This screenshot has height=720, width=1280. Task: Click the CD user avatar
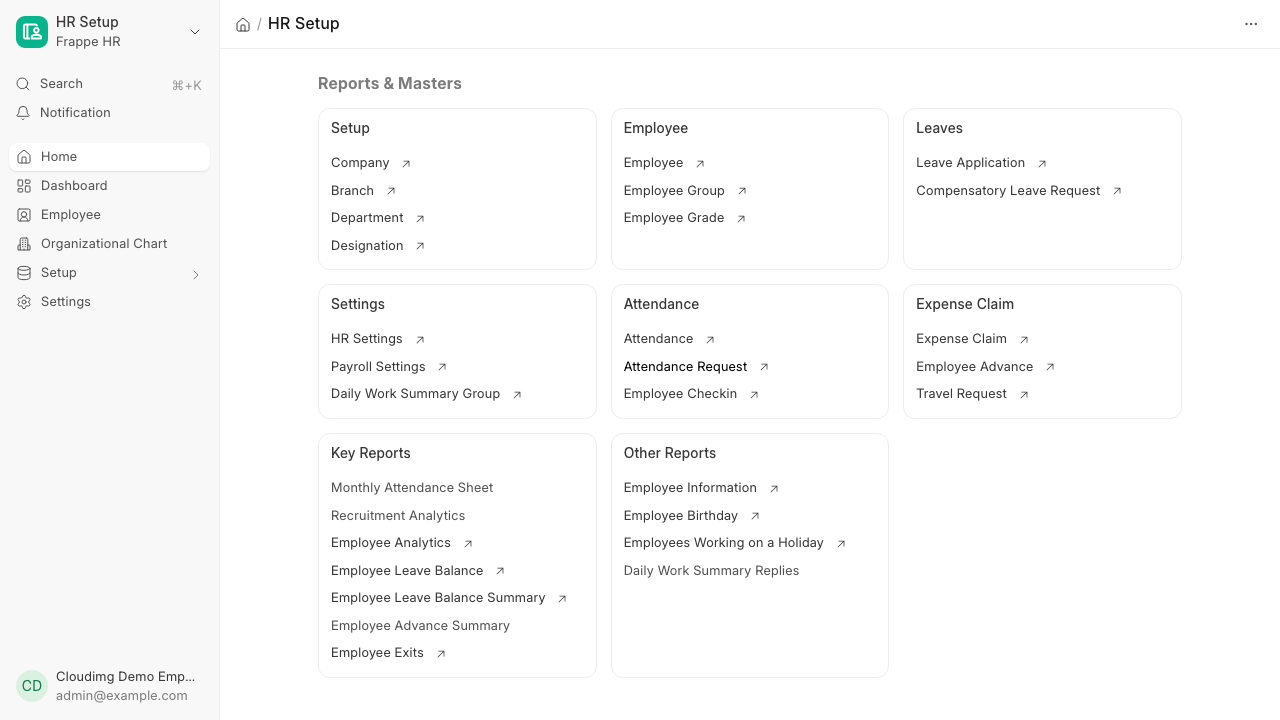32,686
